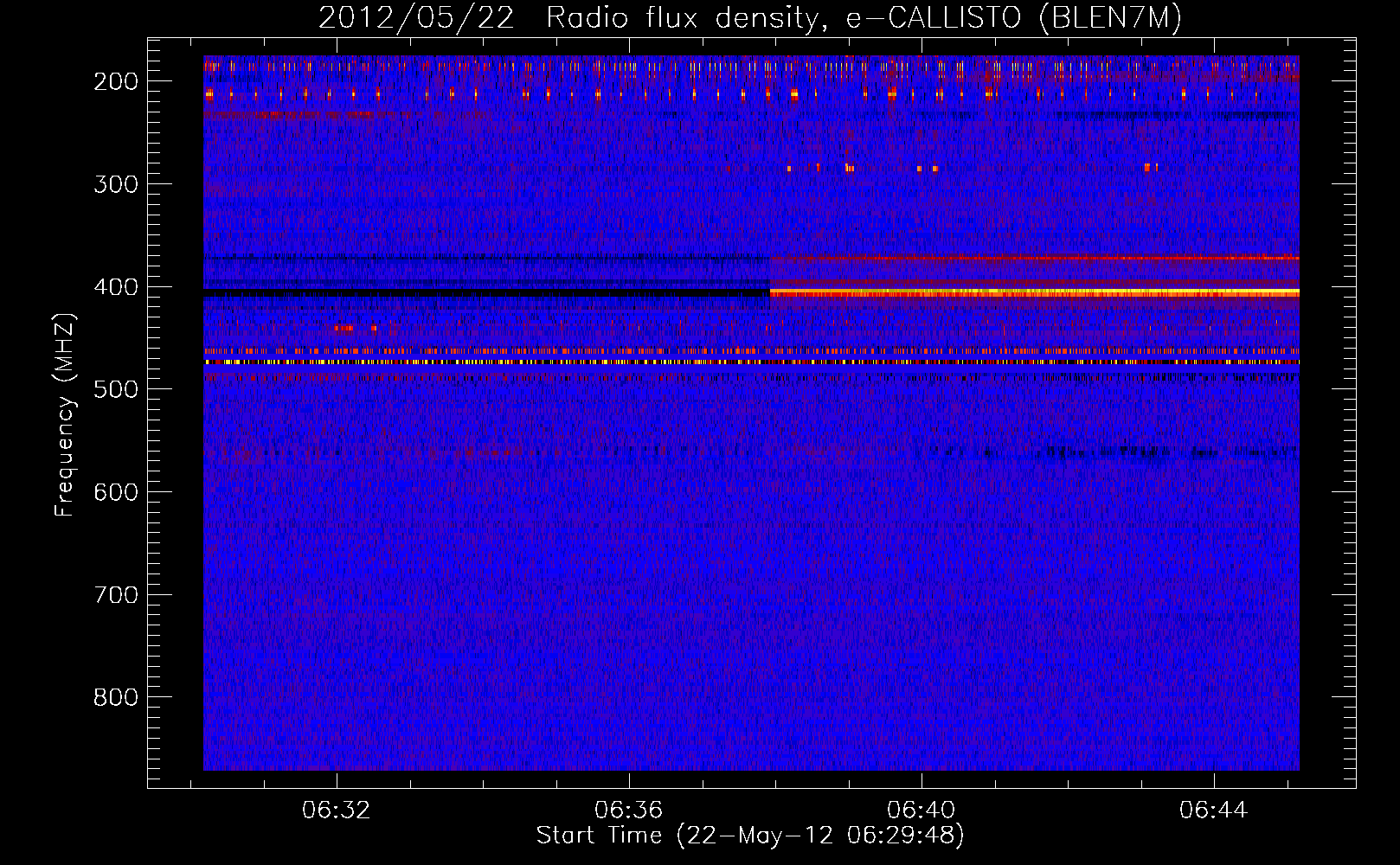Screen dimensions: 1400x865
Task: Click the 400 frequency tick label
Action: click(115, 286)
